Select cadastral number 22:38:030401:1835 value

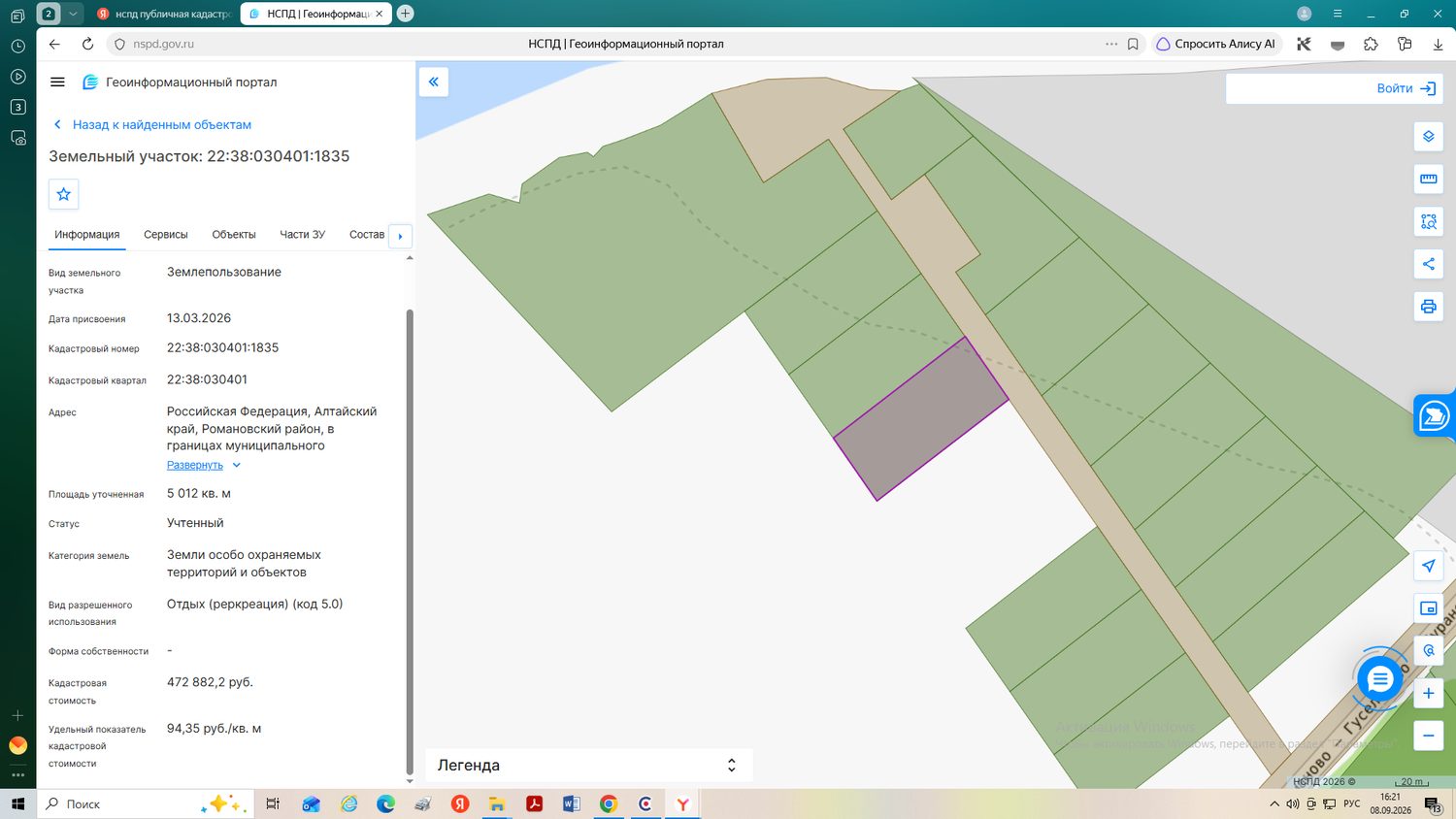click(222, 347)
